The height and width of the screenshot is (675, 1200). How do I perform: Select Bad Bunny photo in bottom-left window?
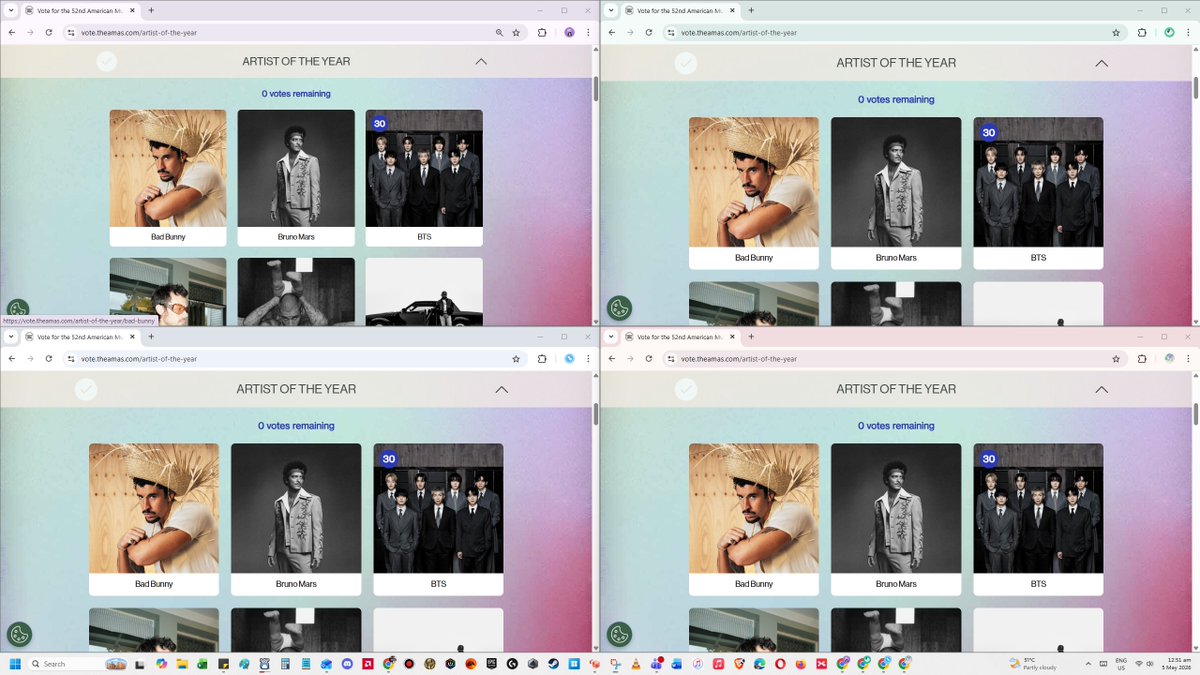click(x=154, y=508)
